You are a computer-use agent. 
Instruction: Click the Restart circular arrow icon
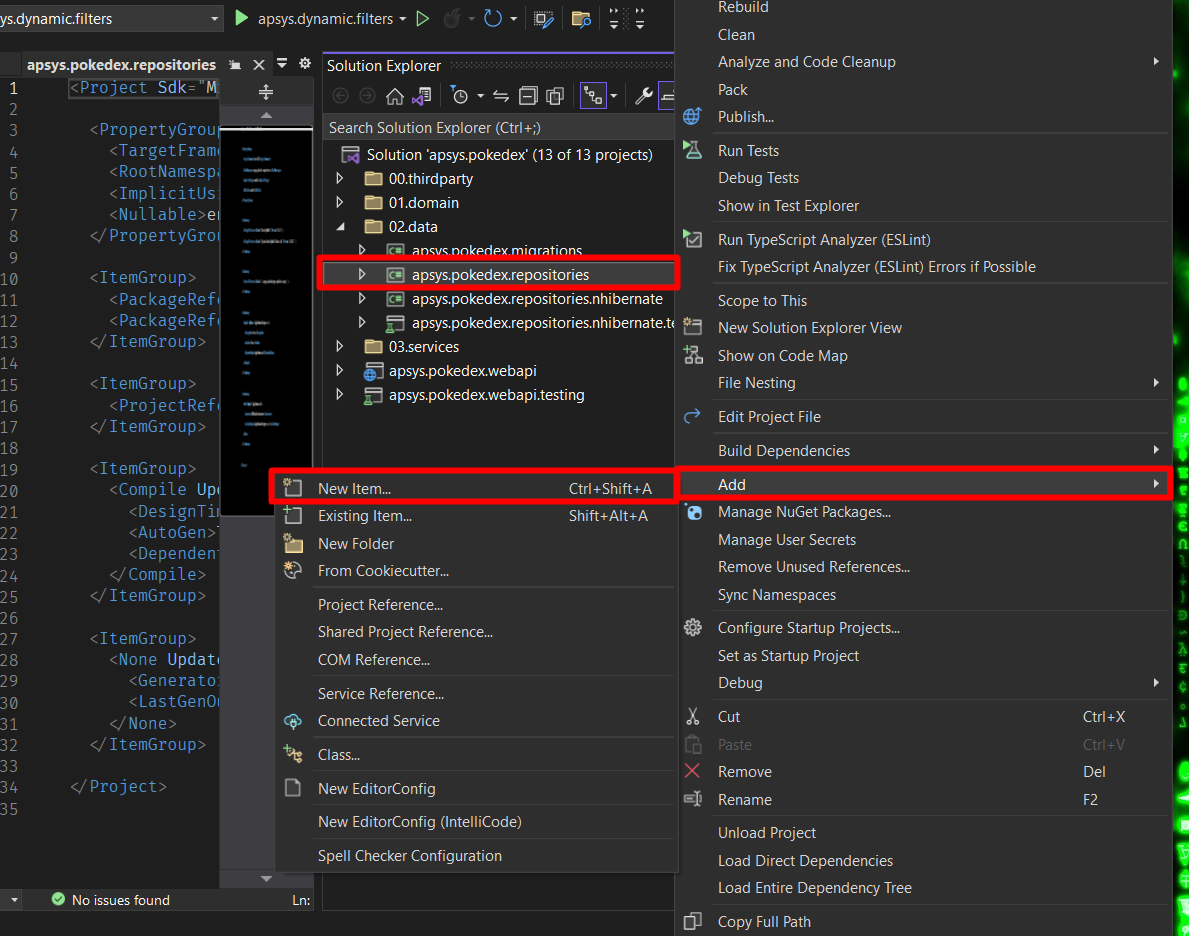[x=492, y=18]
